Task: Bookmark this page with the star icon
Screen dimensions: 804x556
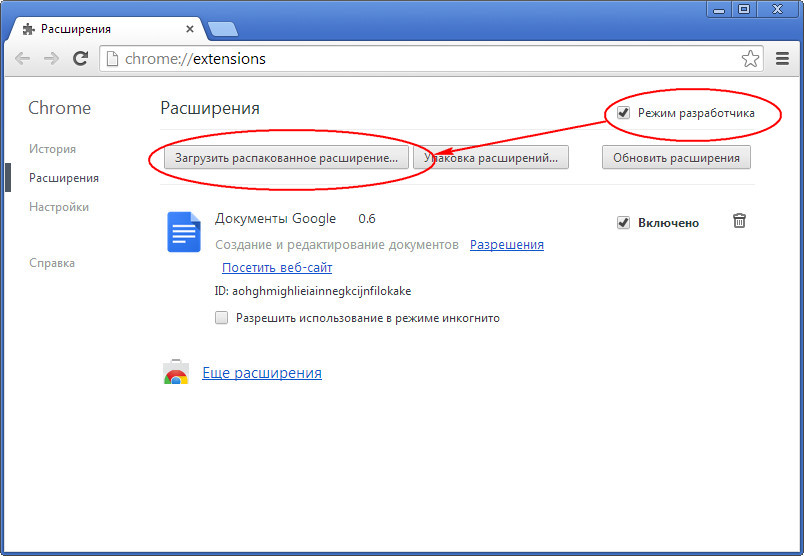Action: point(750,58)
